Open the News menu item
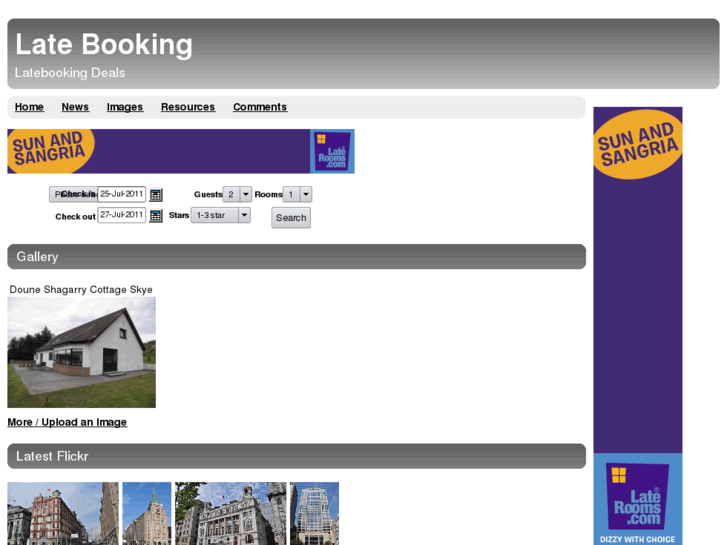The height and width of the screenshot is (545, 727). [x=75, y=107]
